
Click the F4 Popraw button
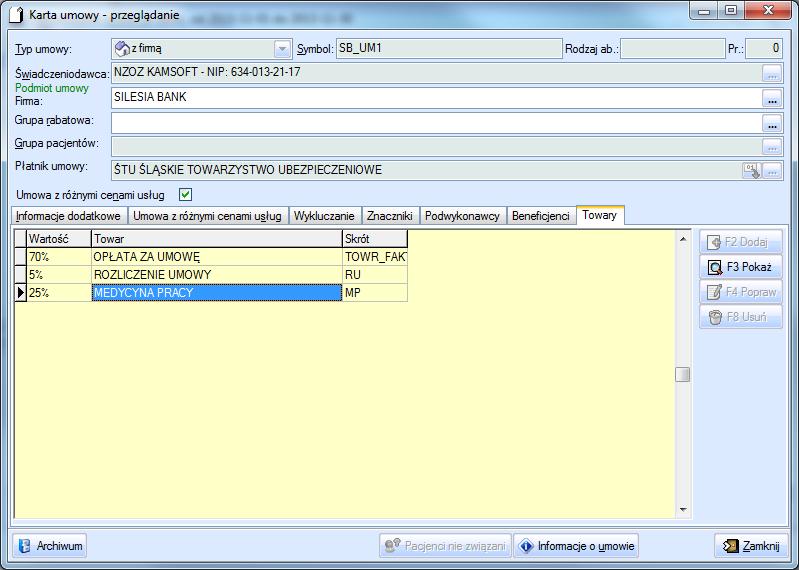pyautogui.click(x=741, y=292)
